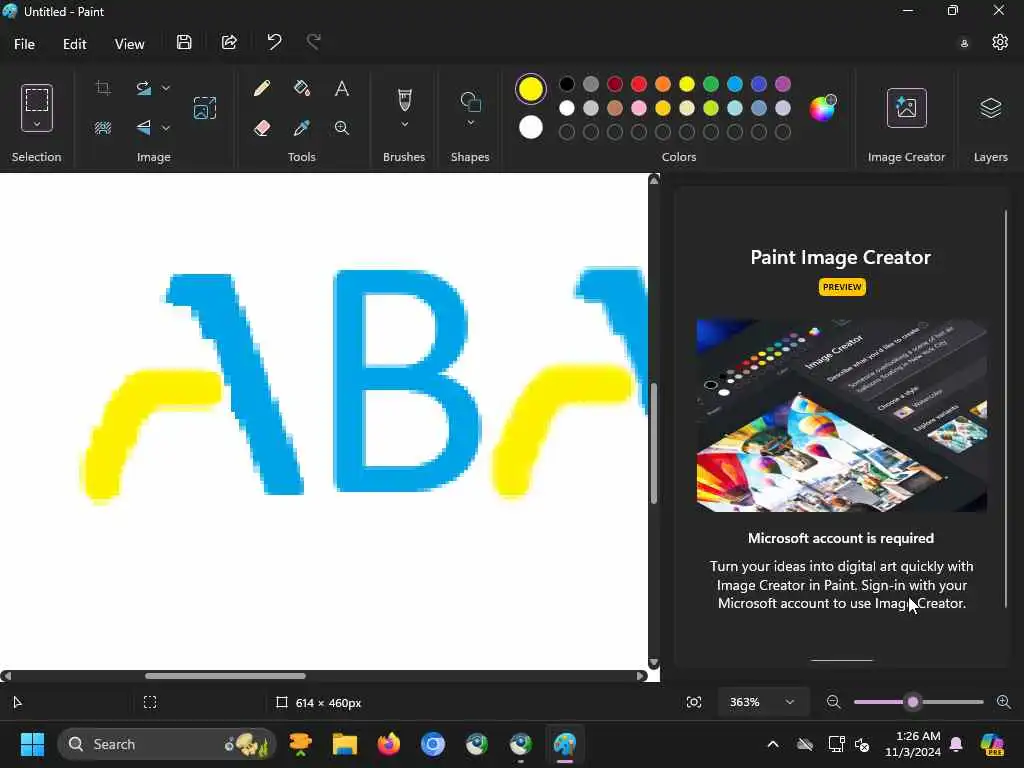
Task: Open Paint Settings gear
Action: tap(1000, 42)
